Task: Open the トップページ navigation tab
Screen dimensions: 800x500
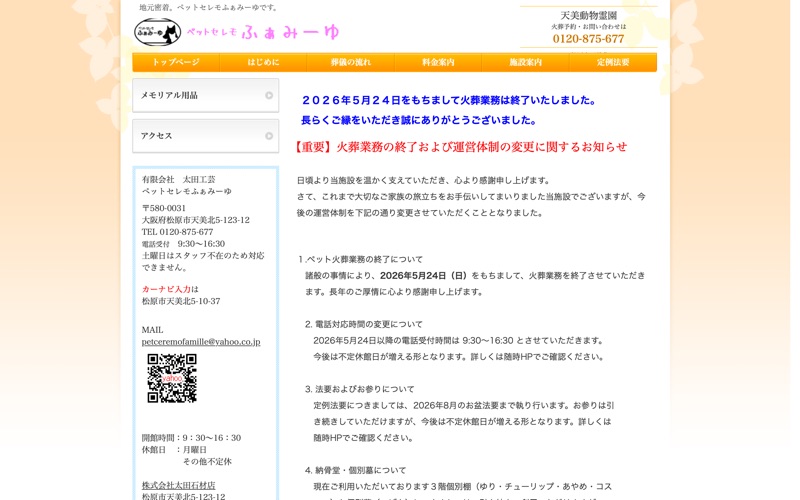Action: 176,62
